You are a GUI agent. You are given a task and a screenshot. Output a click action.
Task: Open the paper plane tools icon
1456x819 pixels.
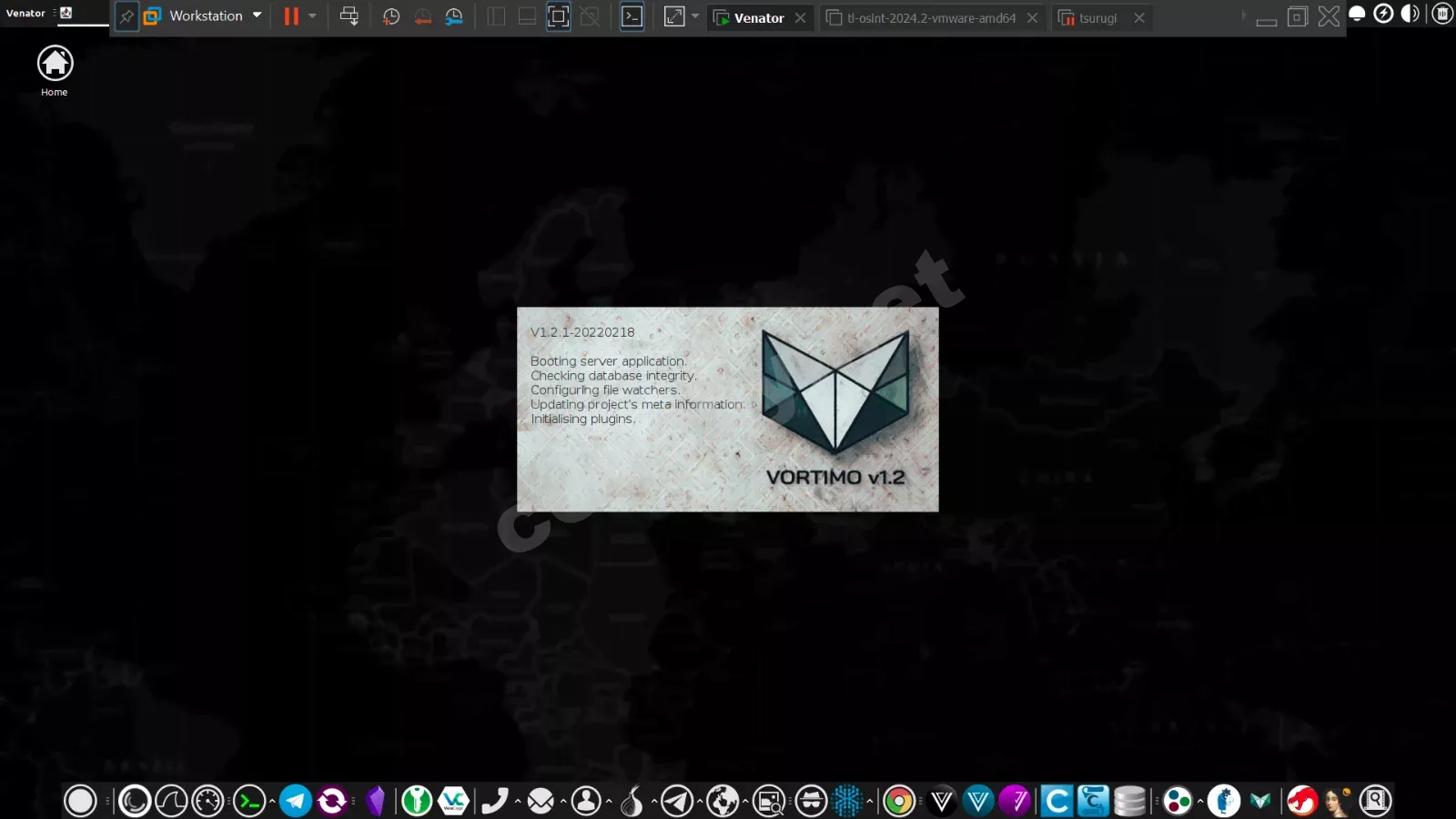tap(677, 801)
